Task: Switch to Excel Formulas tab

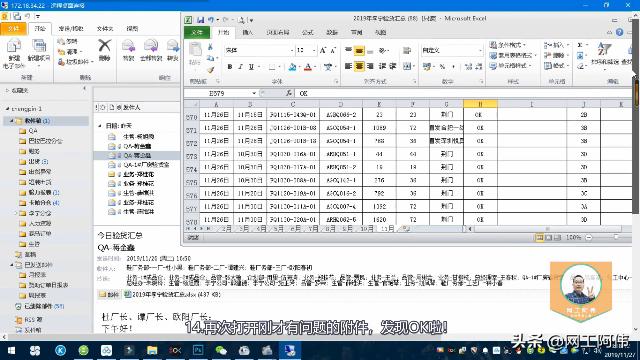Action: pyautogui.click(x=308, y=32)
